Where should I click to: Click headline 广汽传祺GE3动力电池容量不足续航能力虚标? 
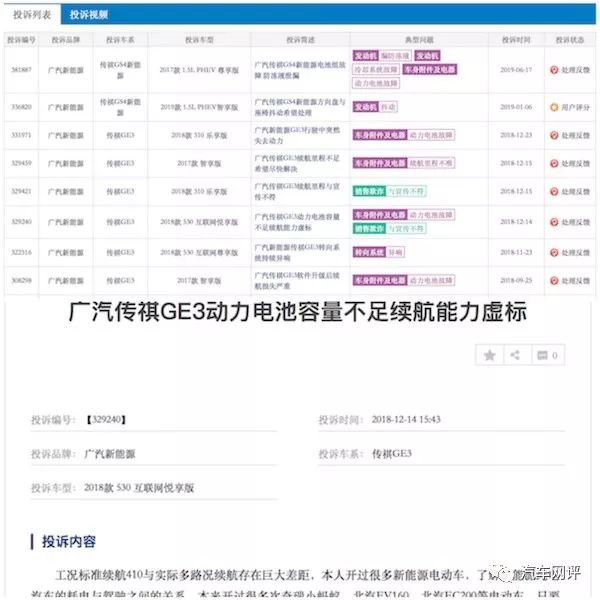(x=297, y=311)
